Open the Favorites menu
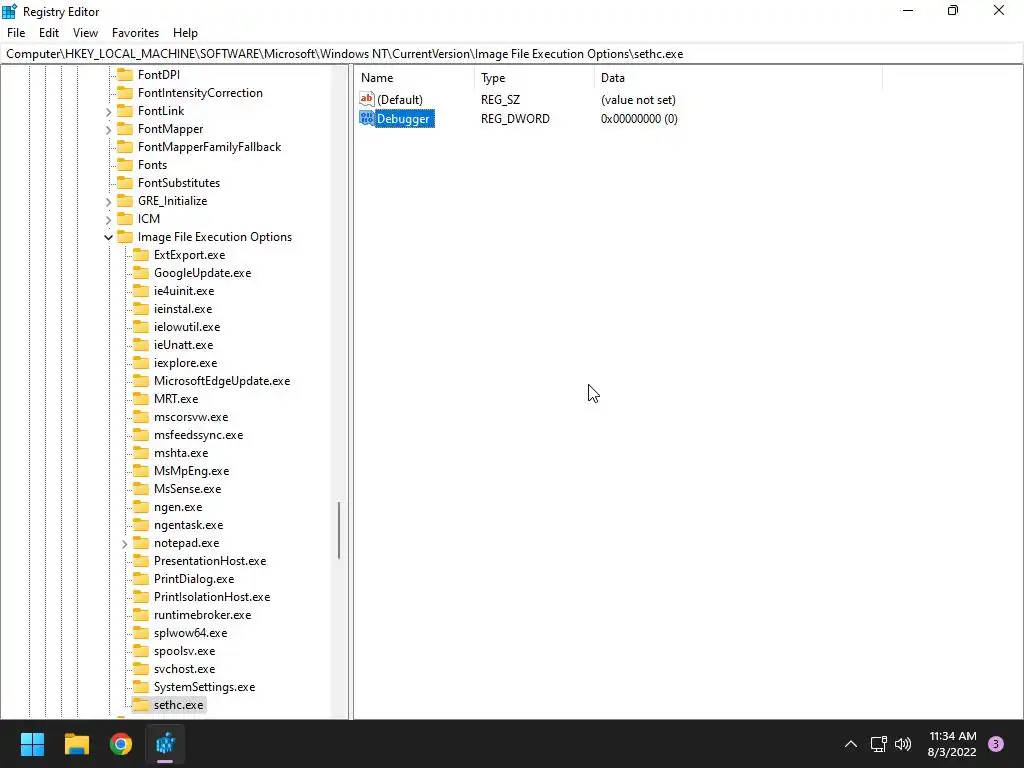1024x768 pixels. [135, 33]
